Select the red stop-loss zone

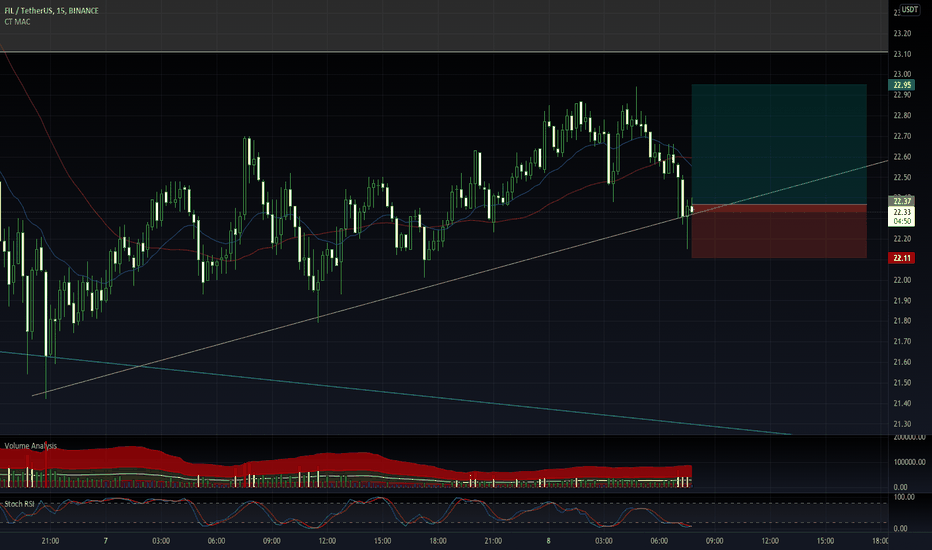pyautogui.click(x=779, y=231)
